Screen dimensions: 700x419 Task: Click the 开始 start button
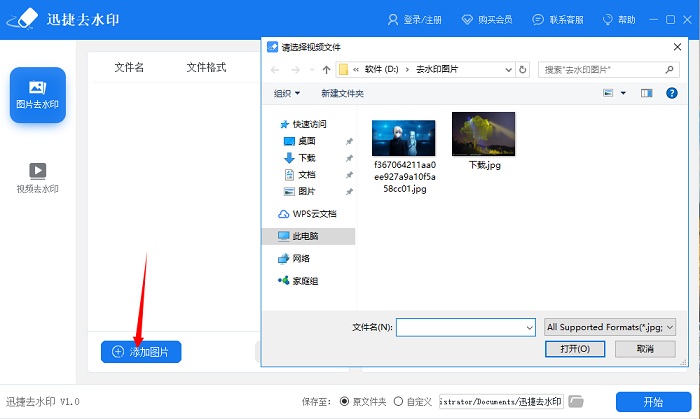pyautogui.click(x=654, y=402)
